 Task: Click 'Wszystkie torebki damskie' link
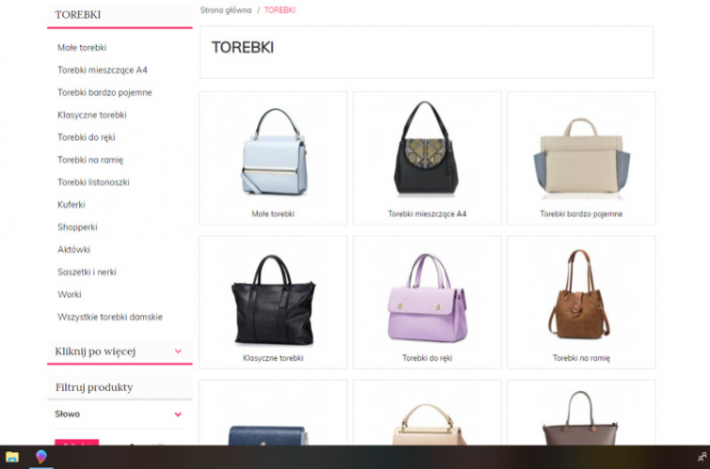[x=110, y=317]
